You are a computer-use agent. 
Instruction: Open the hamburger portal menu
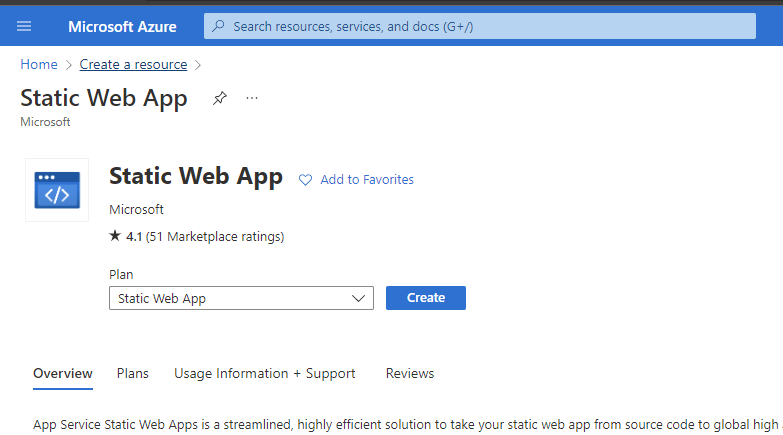pos(24,26)
